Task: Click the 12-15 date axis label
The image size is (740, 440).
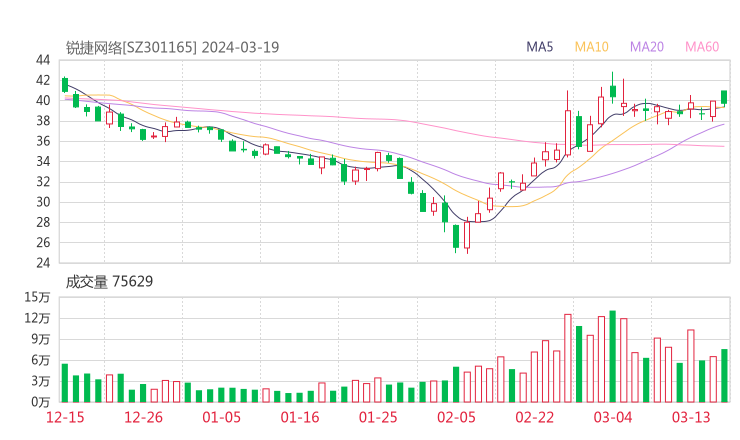Action: tap(65, 417)
